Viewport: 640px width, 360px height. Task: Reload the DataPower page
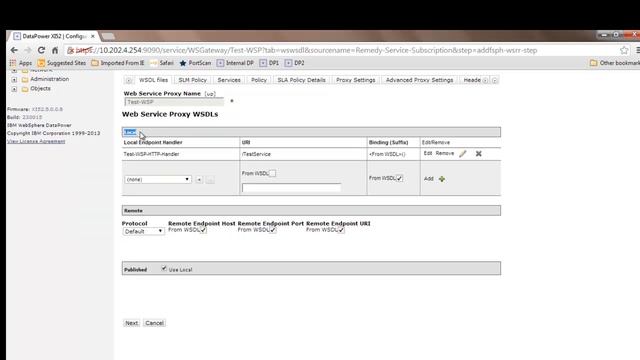click(41, 50)
